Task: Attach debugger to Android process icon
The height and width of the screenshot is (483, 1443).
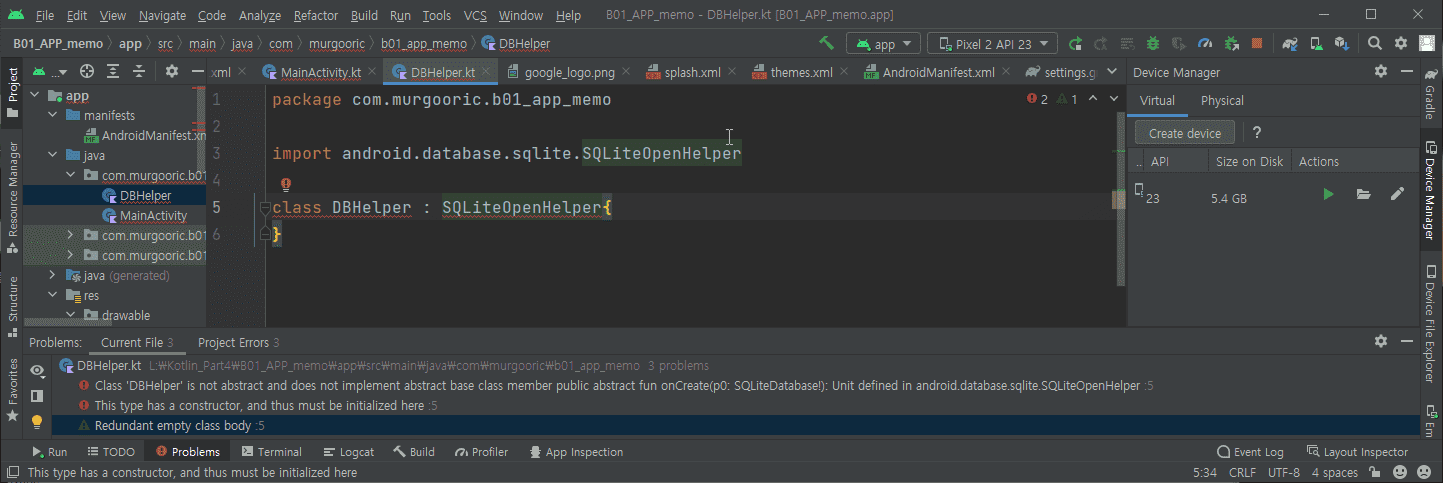Action: [1231, 44]
